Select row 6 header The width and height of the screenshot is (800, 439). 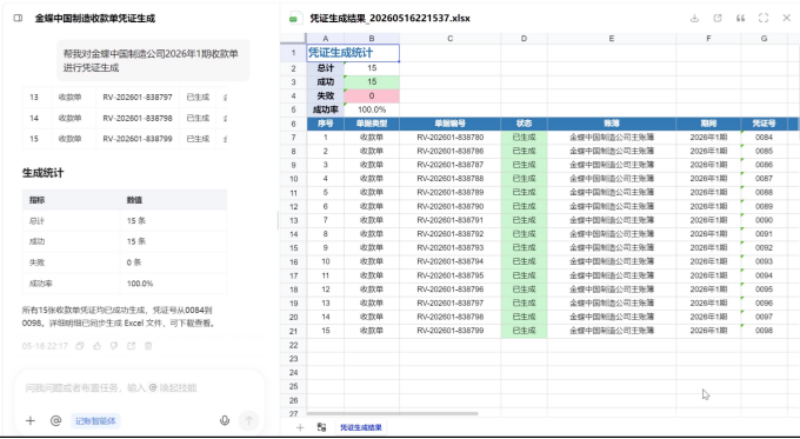[293, 124]
